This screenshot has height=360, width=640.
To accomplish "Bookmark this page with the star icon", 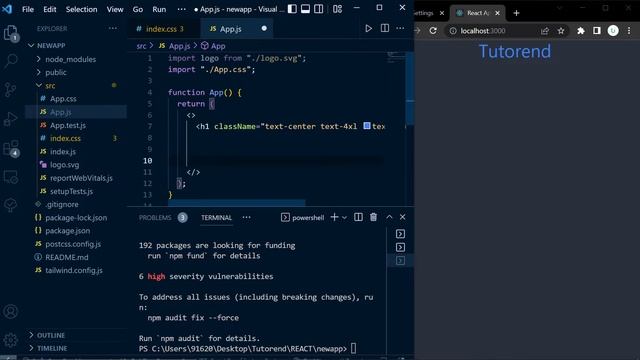I will click(561, 31).
